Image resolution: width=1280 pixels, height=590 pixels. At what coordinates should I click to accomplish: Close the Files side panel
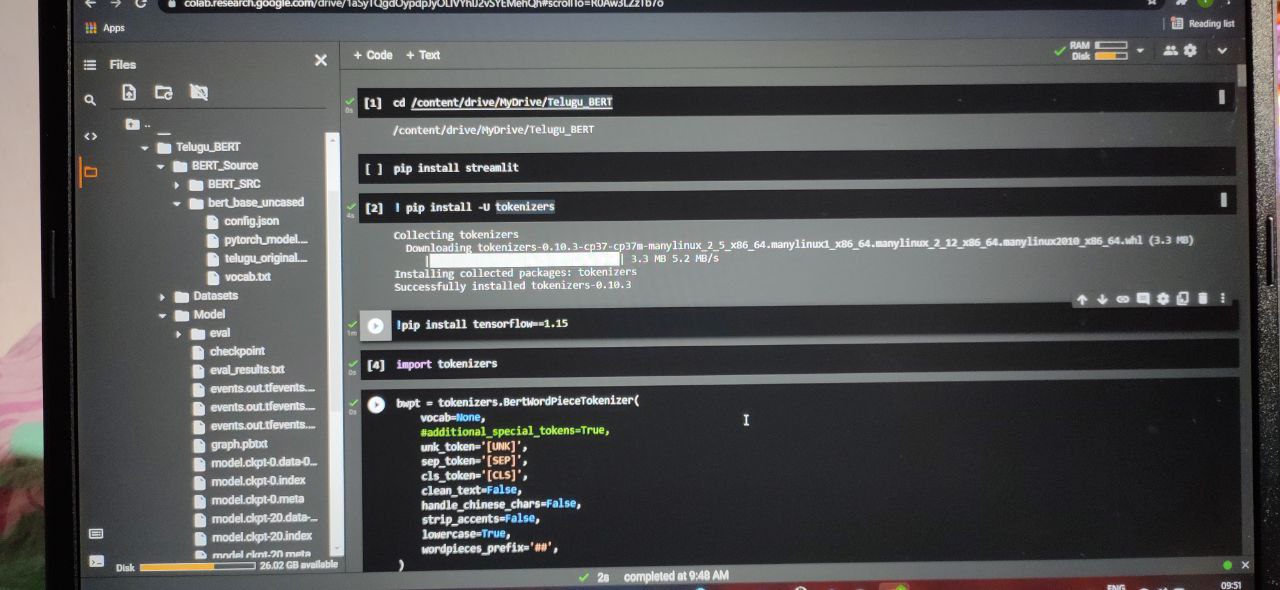tap(320, 61)
